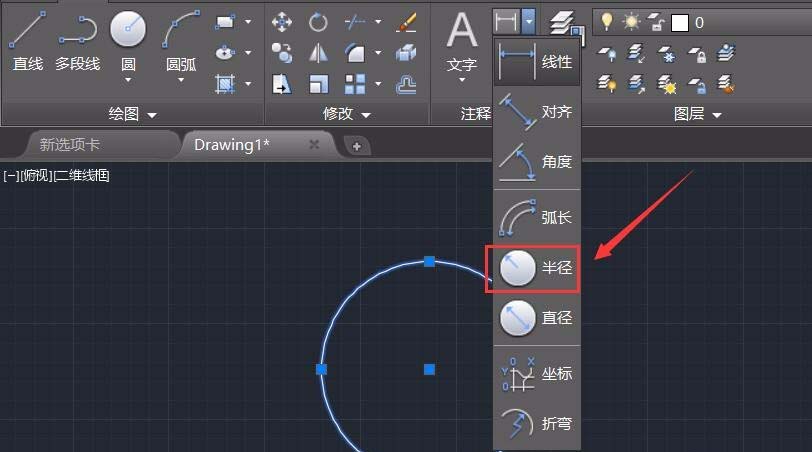Screen dimensions: 812x452
Task: Click the white layer color swatch
Action: coord(679,23)
